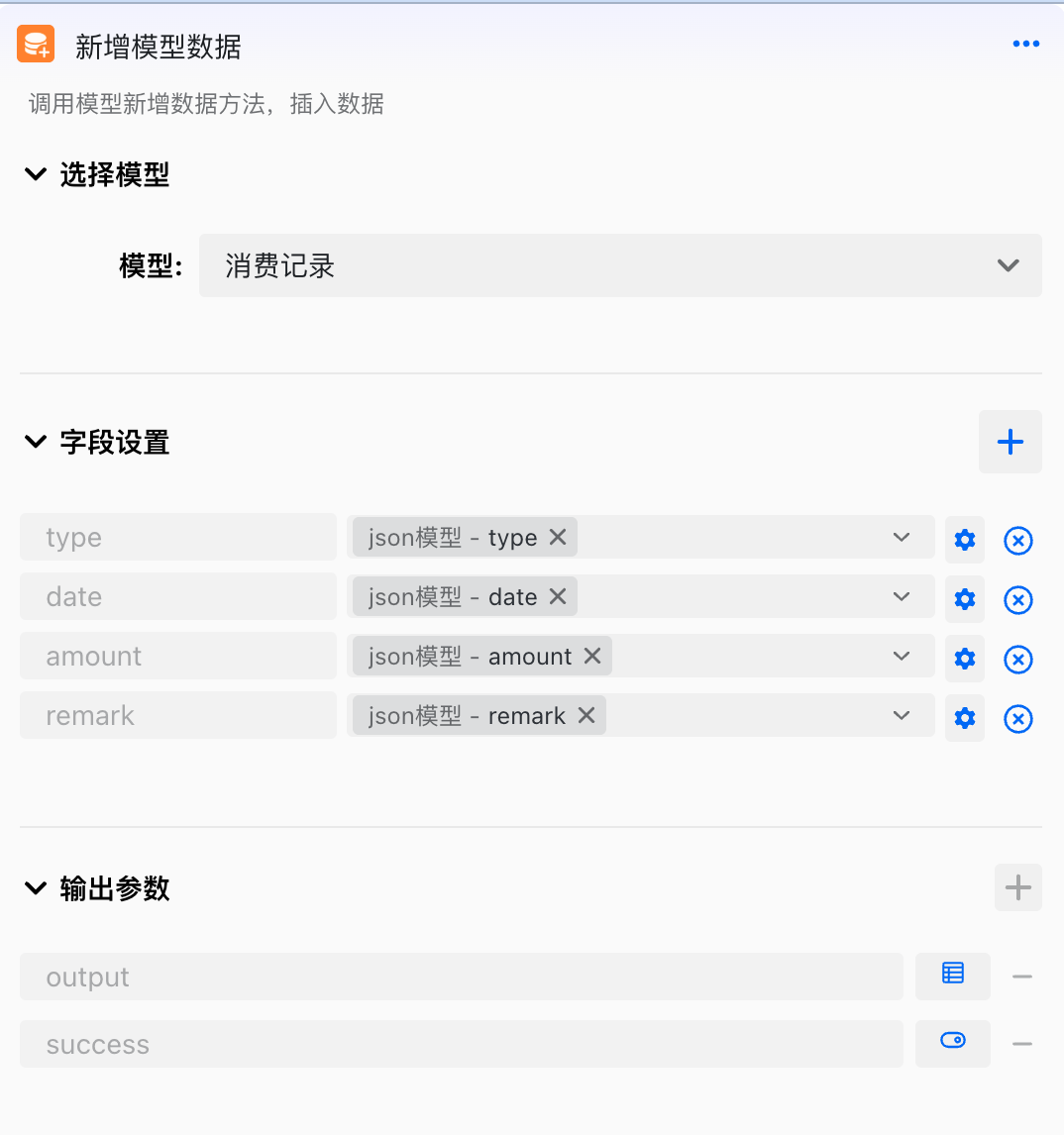Collapse the 输出参数 section

pyautogui.click(x=36, y=887)
